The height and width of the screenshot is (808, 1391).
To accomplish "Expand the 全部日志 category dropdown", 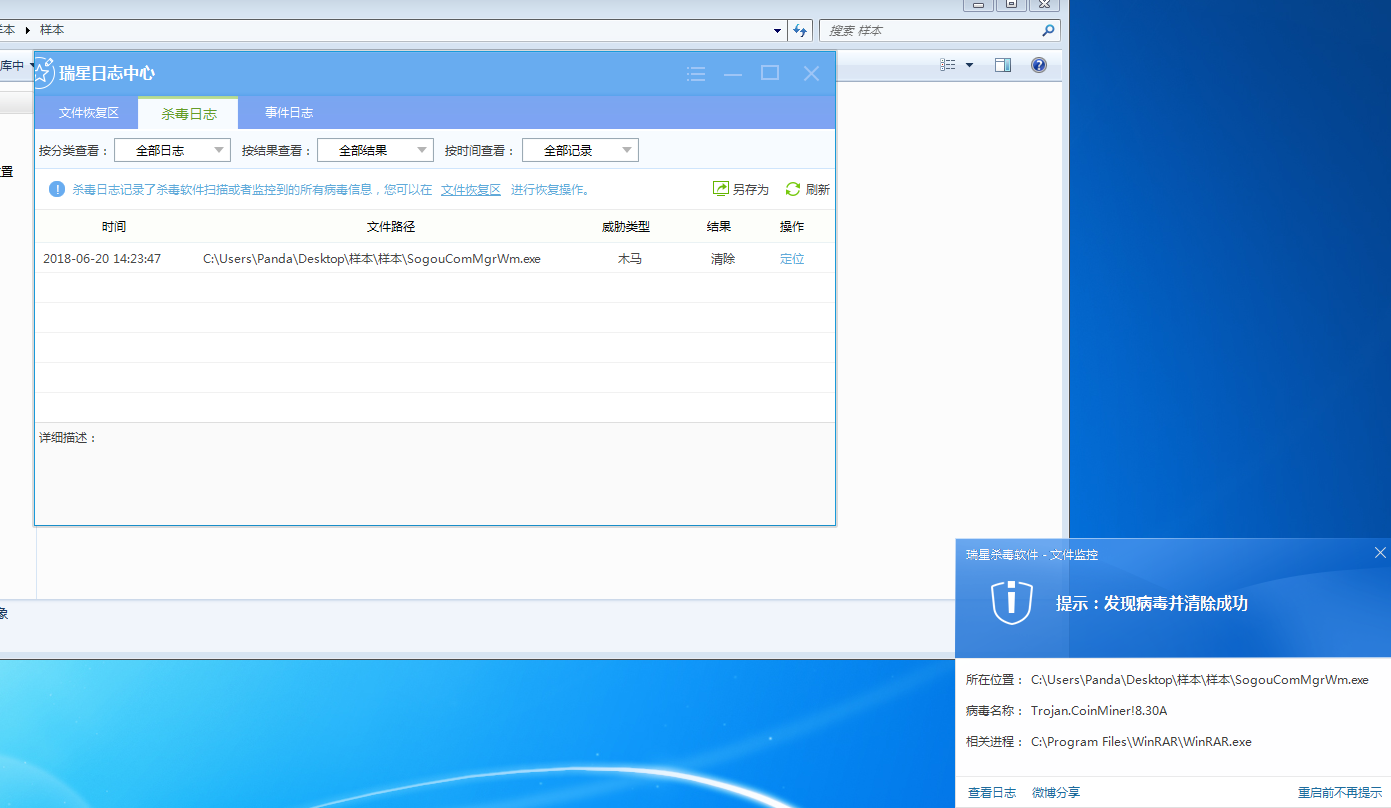I will pos(173,150).
